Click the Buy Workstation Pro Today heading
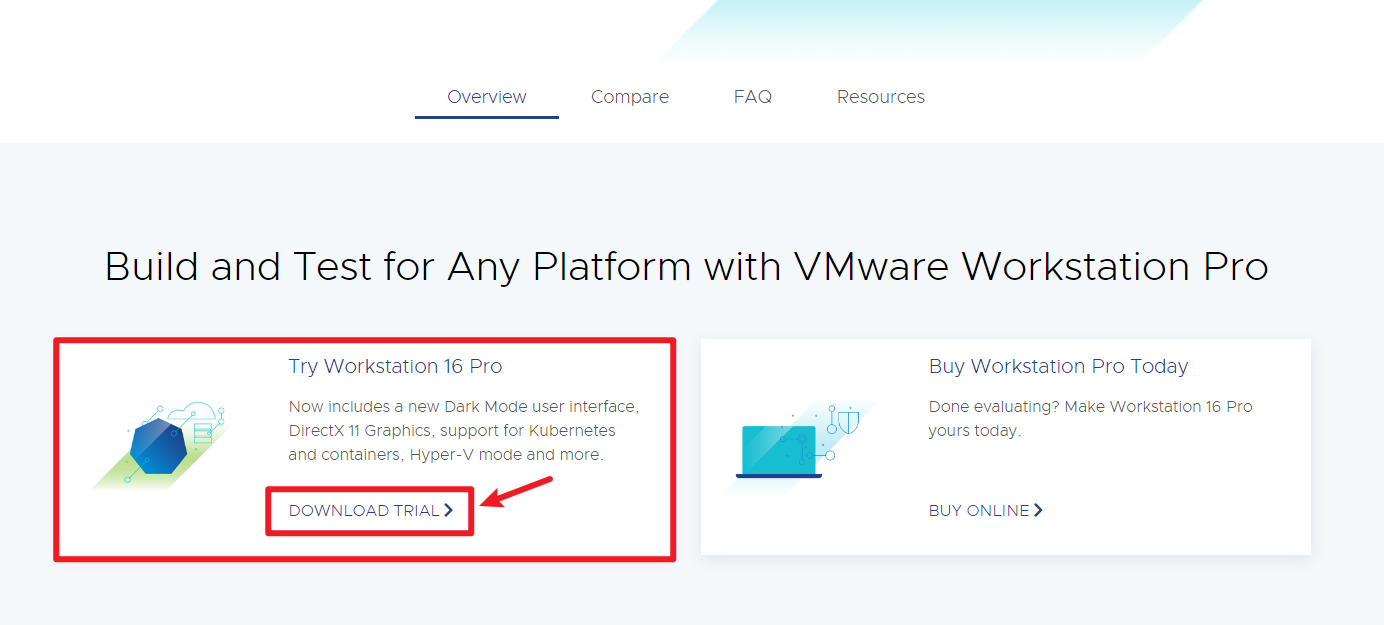1384x625 pixels. tap(1058, 366)
